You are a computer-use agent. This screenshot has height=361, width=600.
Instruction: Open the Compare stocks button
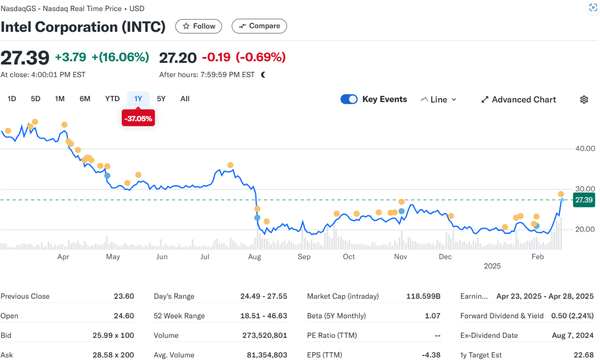[259, 26]
